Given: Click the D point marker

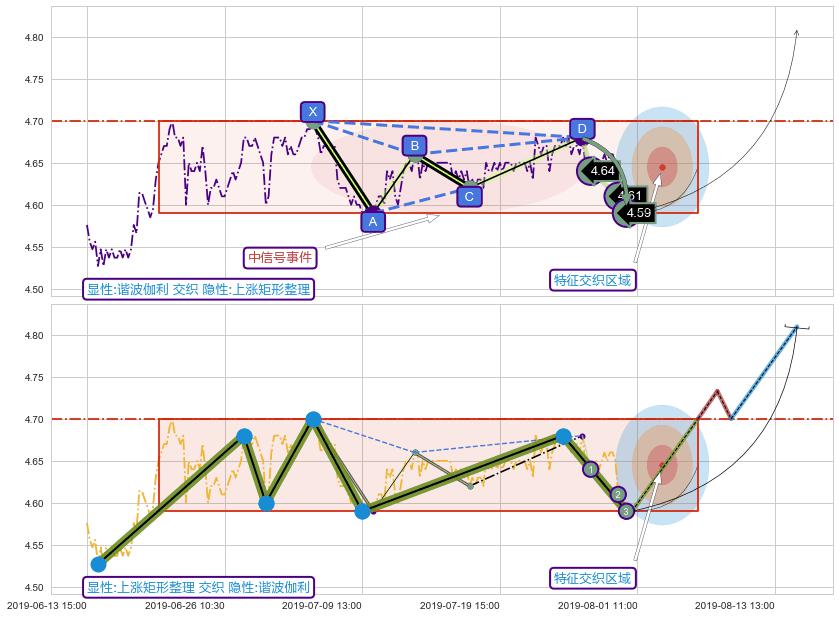Looking at the screenshot, I should point(582,128).
